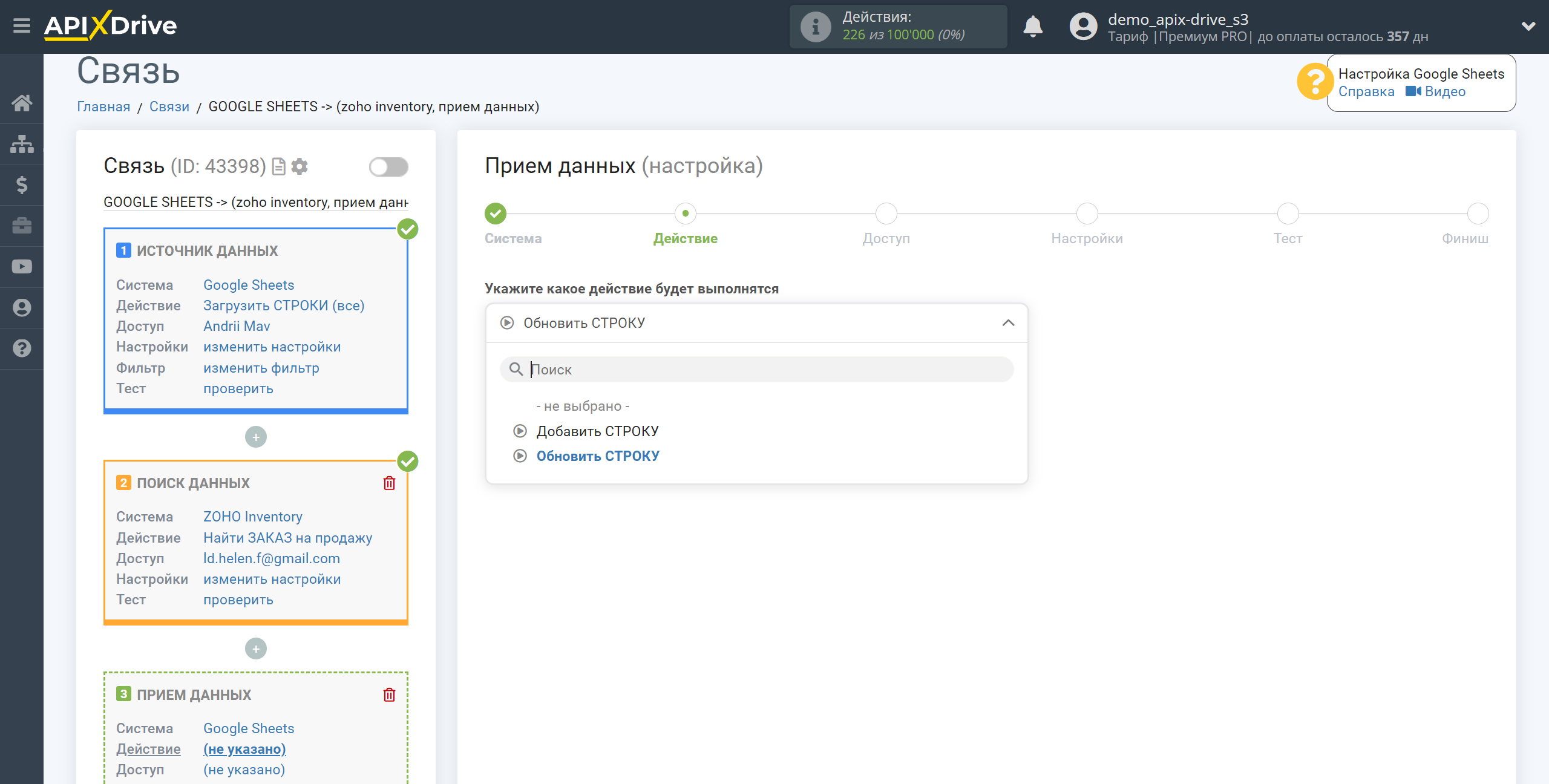Click source изменить настройки link
1549x784 pixels.
pyautogui.click(x=272, y=347)
